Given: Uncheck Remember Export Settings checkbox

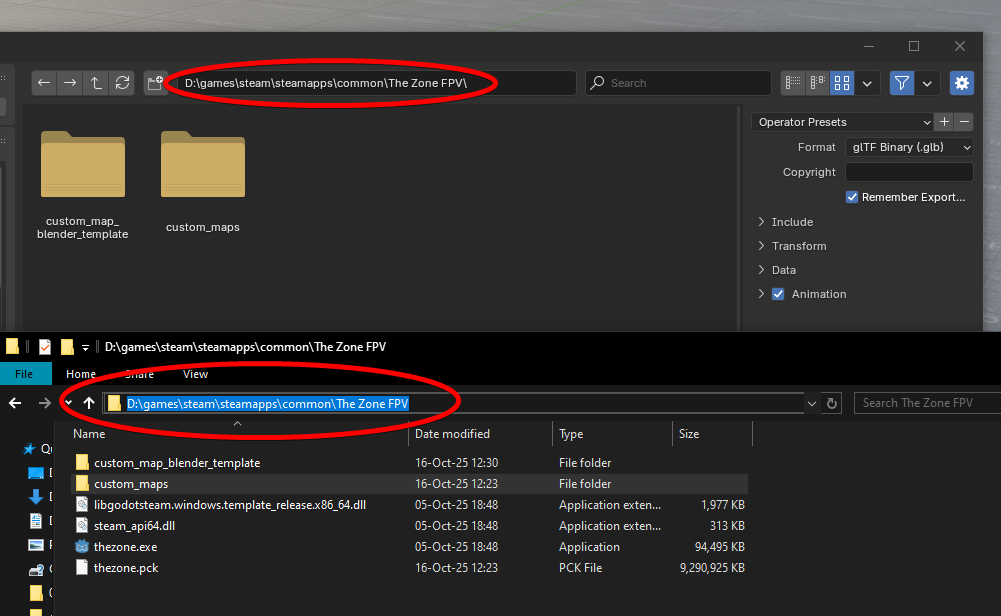Looking at the screenshot, I should point(852,197).
